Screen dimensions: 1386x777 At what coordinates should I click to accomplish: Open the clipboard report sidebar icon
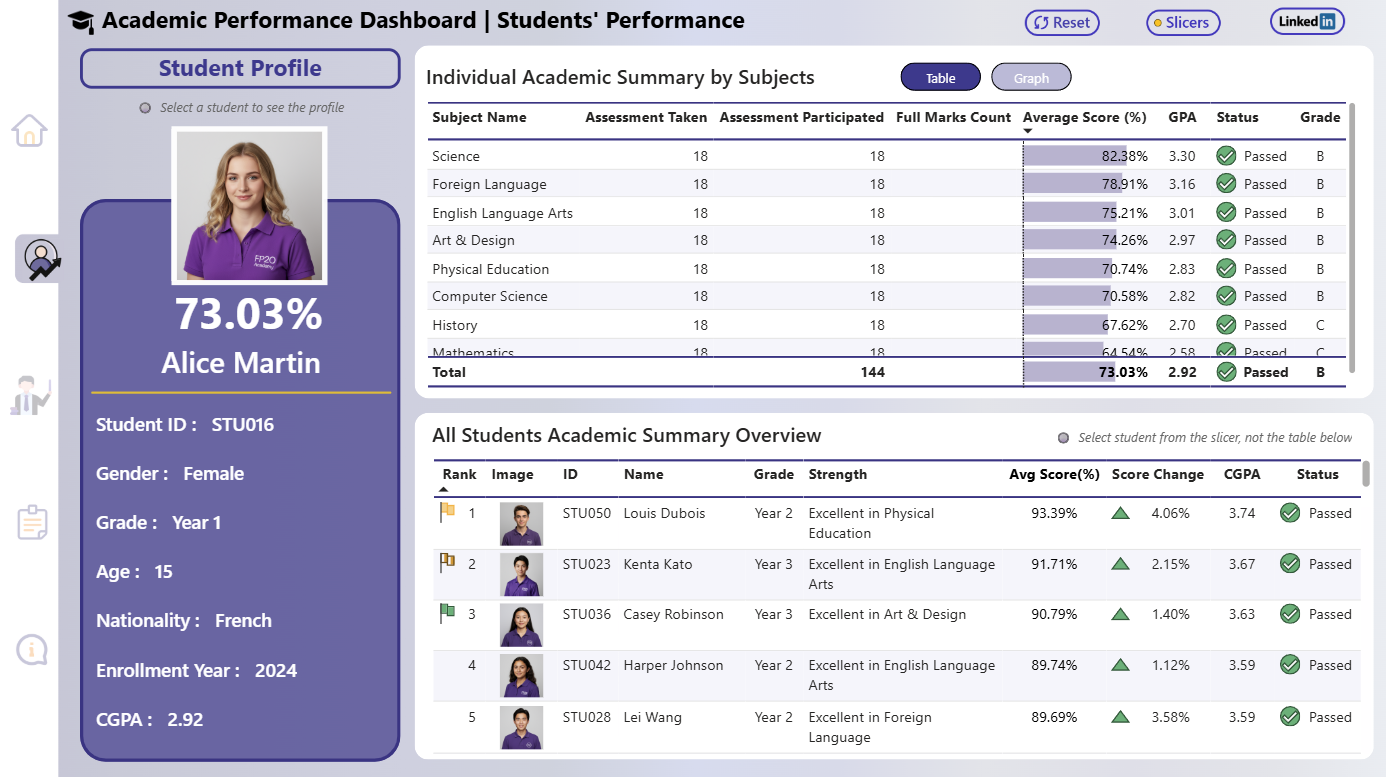31,523
